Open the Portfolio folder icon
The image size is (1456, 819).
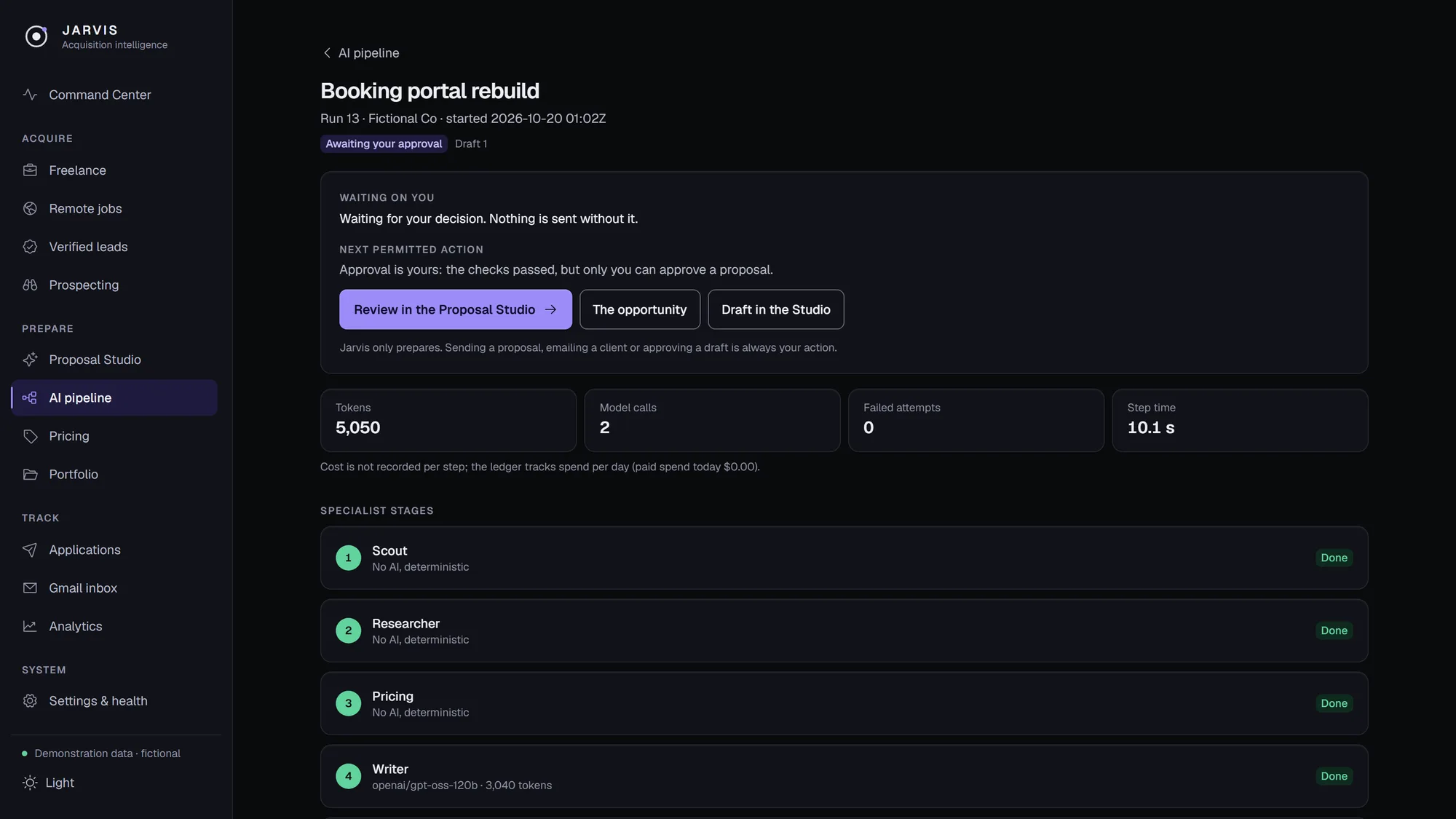pyautogui.click(x=30, y=474)
